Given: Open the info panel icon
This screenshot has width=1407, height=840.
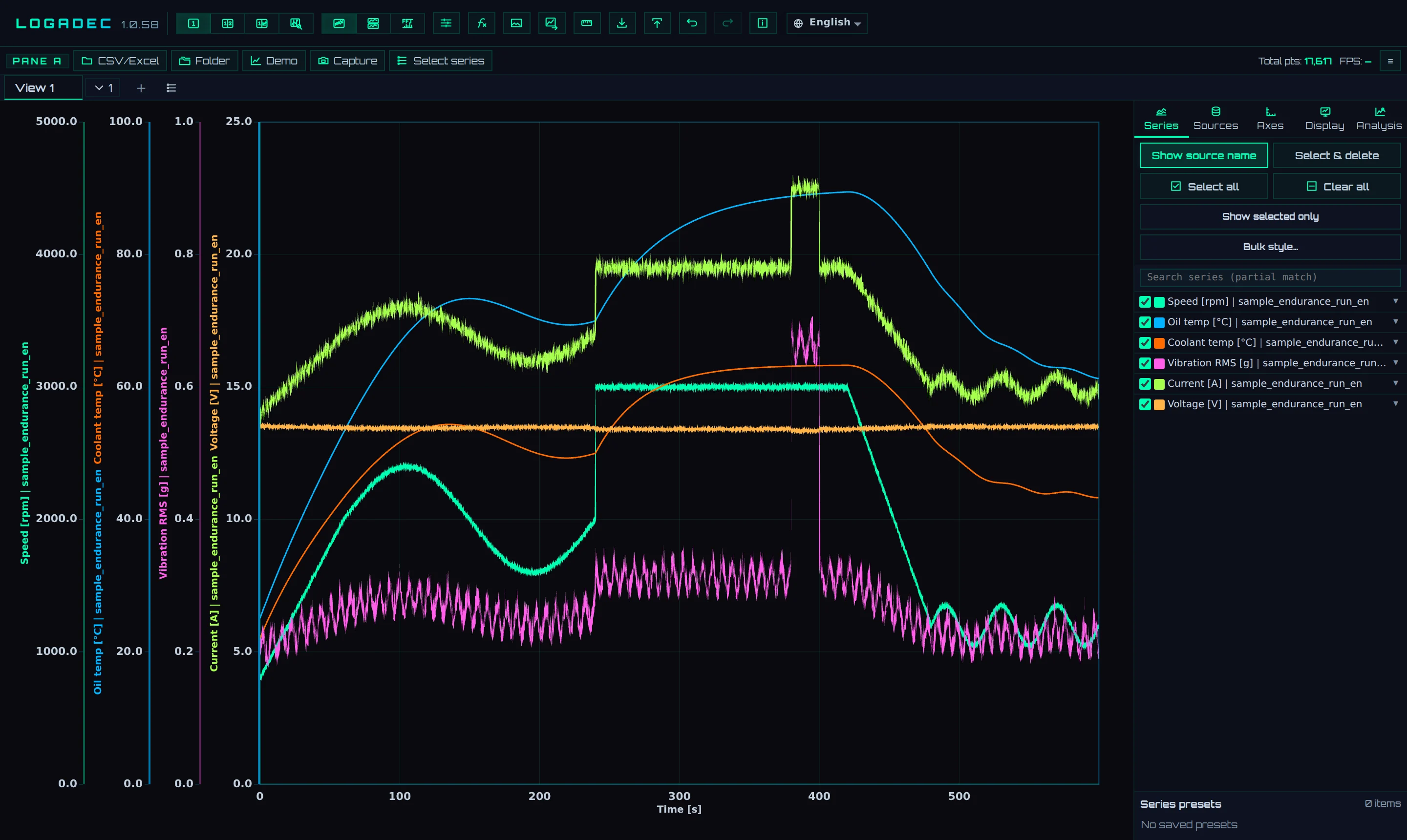Looking at the screenshot, I should [x=763, y=23].
